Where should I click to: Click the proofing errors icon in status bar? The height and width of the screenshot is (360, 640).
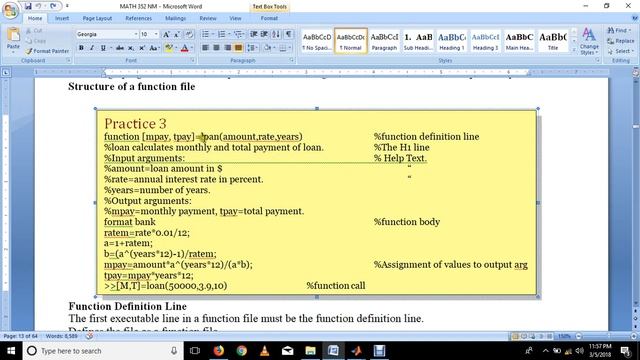click(x=89, y=336)
